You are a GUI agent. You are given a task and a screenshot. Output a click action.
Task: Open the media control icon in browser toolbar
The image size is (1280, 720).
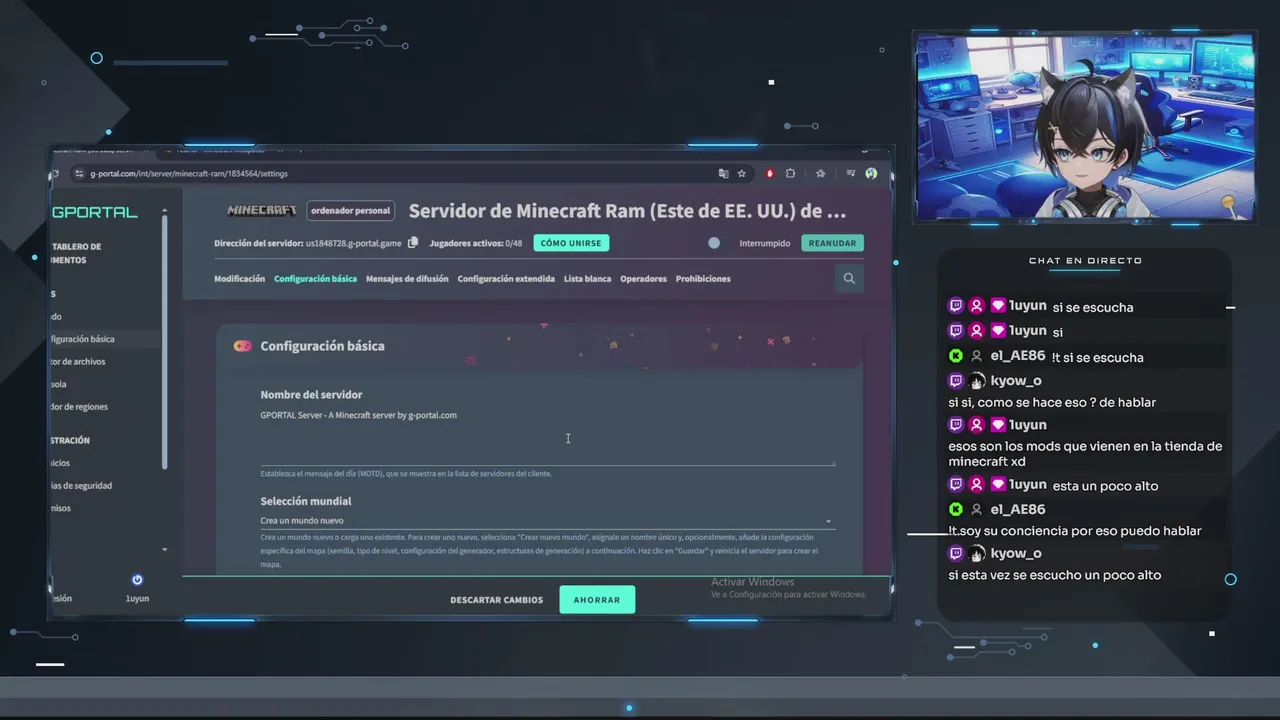pos(851,173)
